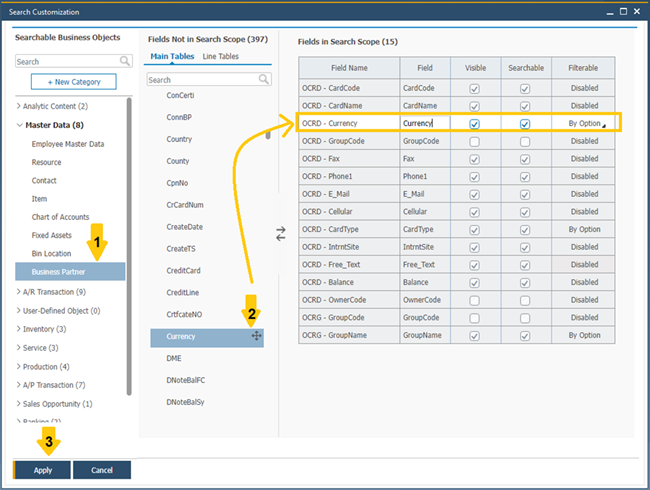
Task: Expand the A/R Transaction category
Action: tap(18, 292)
